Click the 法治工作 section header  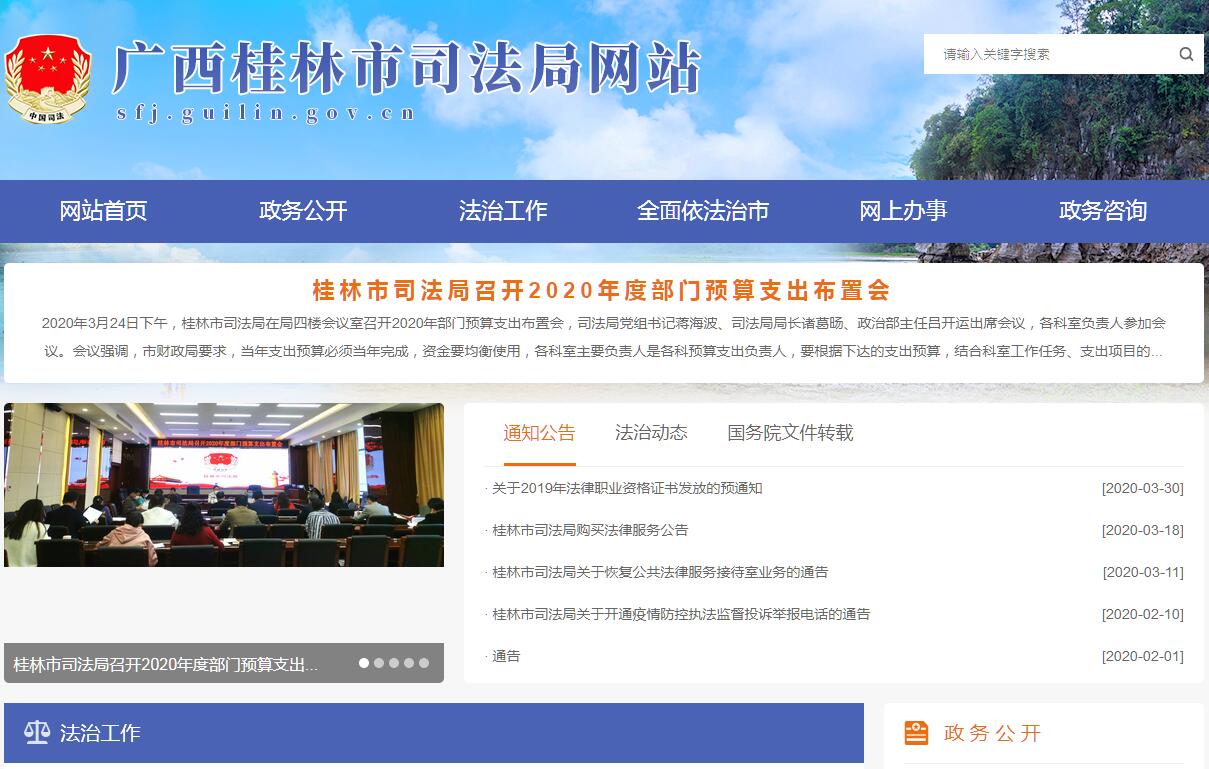point(434,733)
